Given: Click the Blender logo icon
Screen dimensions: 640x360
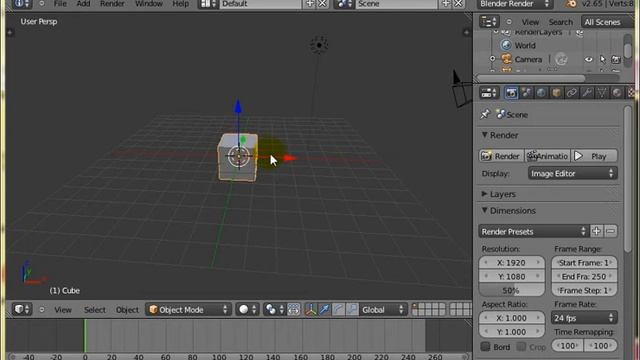Looking at the screenshot, I should point(571,4).
